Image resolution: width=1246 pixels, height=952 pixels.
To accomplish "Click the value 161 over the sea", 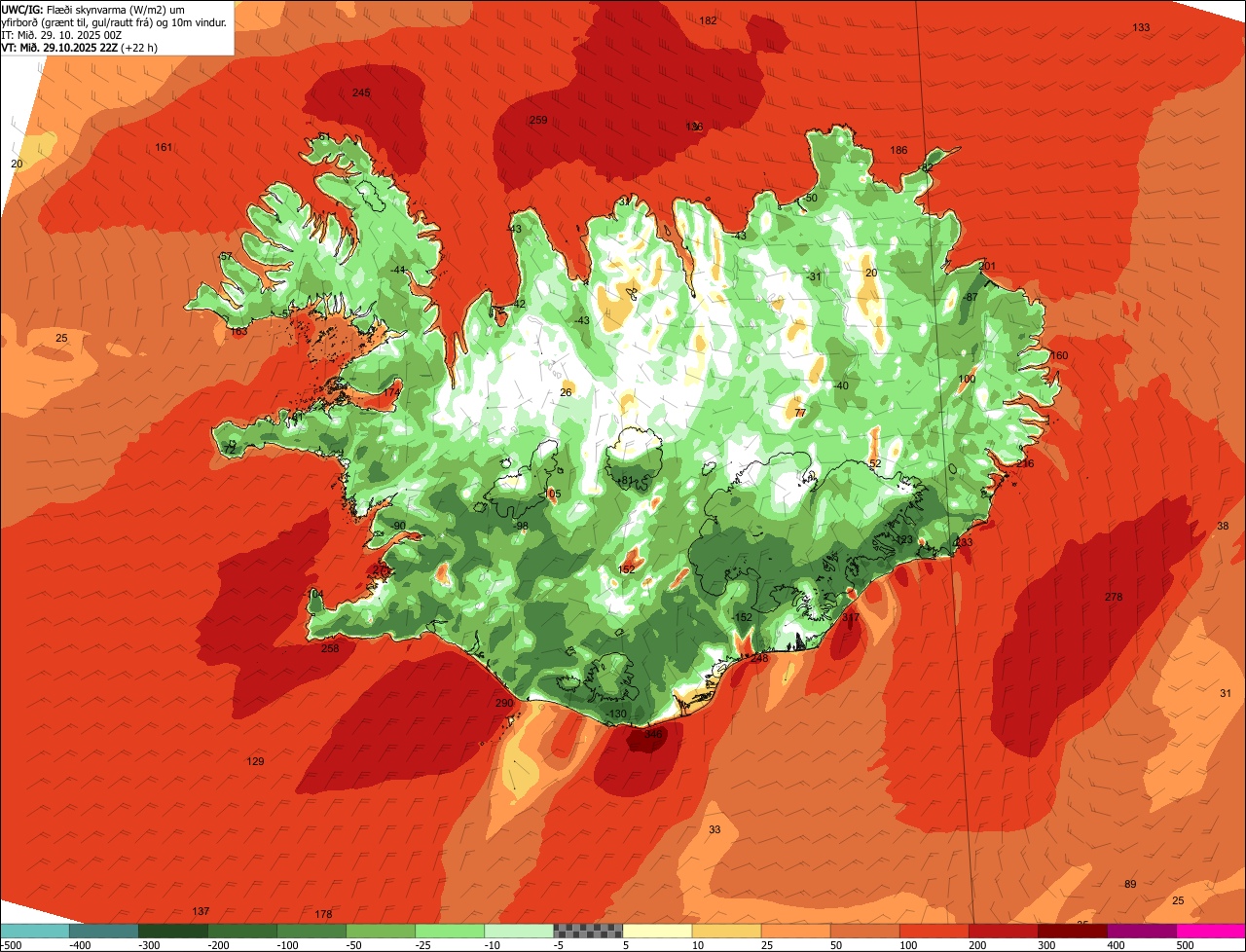I will coord(164,147).
